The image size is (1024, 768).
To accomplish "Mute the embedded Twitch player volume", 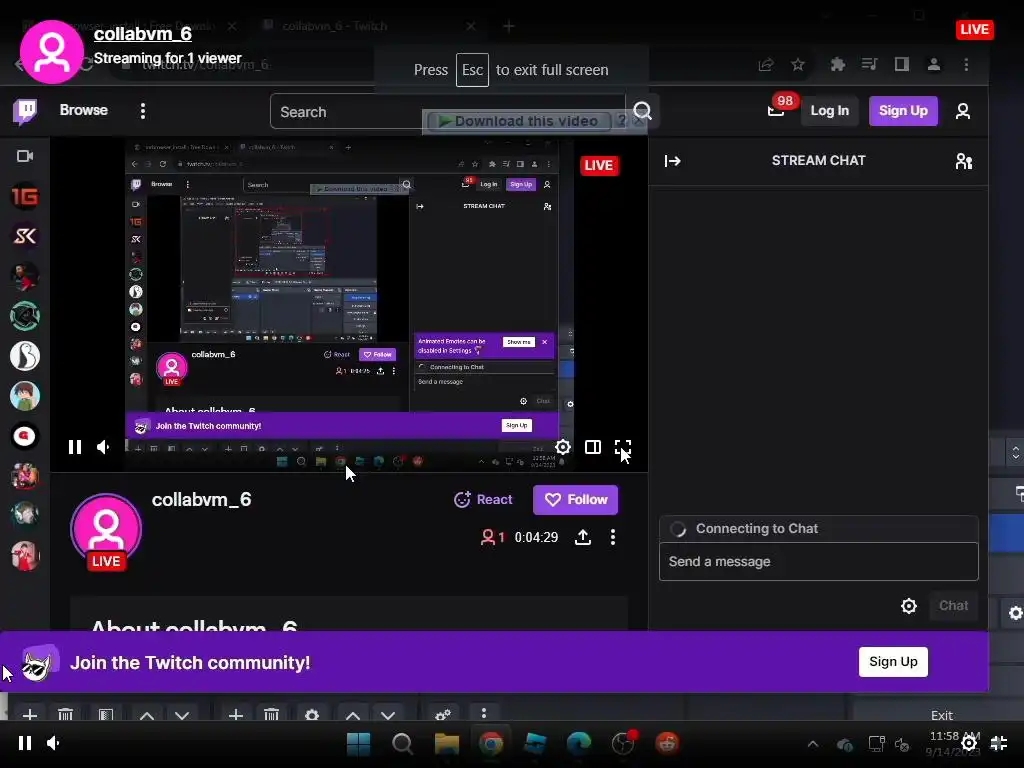I will click(104, 447).
